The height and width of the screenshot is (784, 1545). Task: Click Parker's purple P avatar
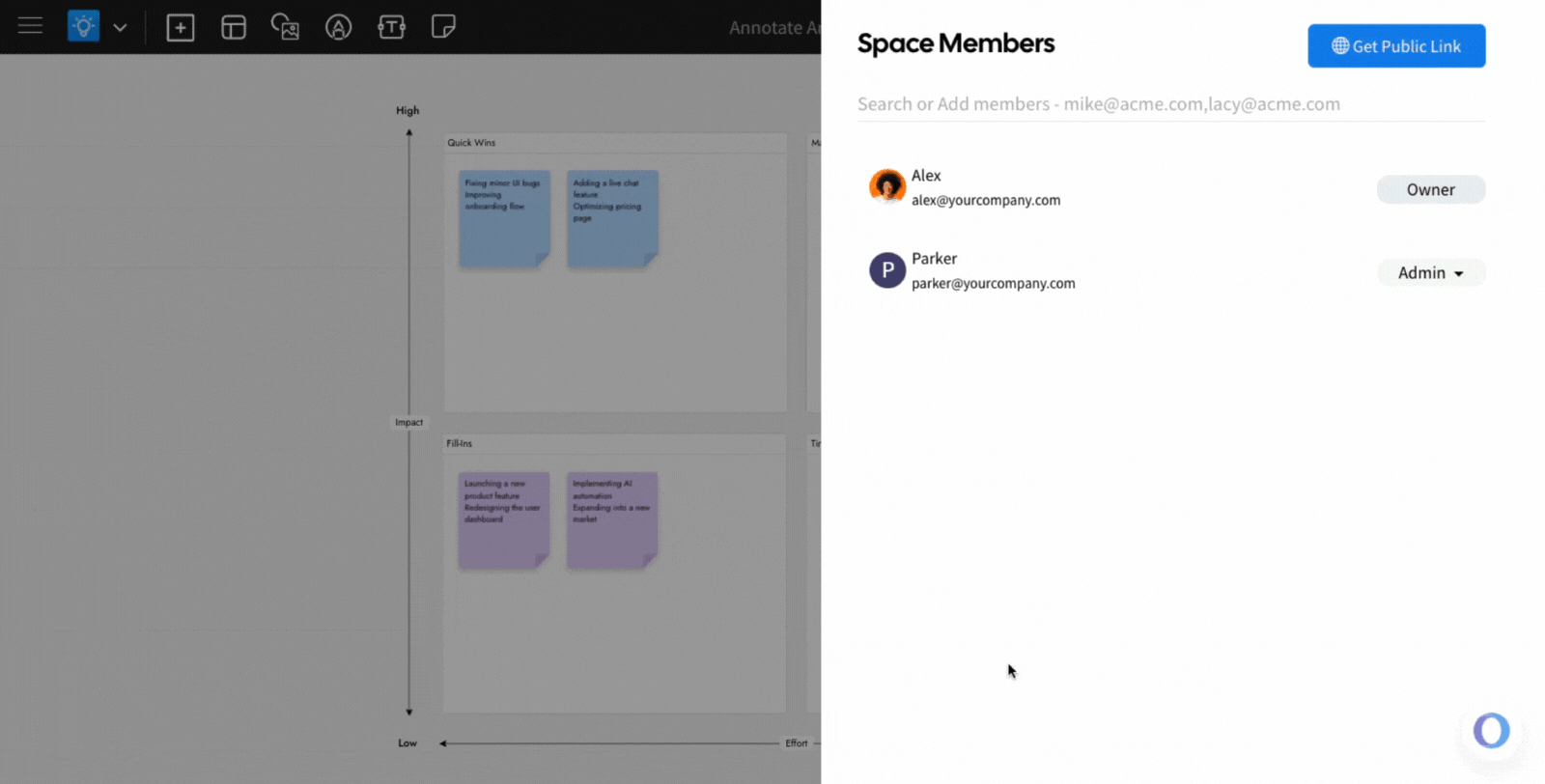click(x=887, y=270)
